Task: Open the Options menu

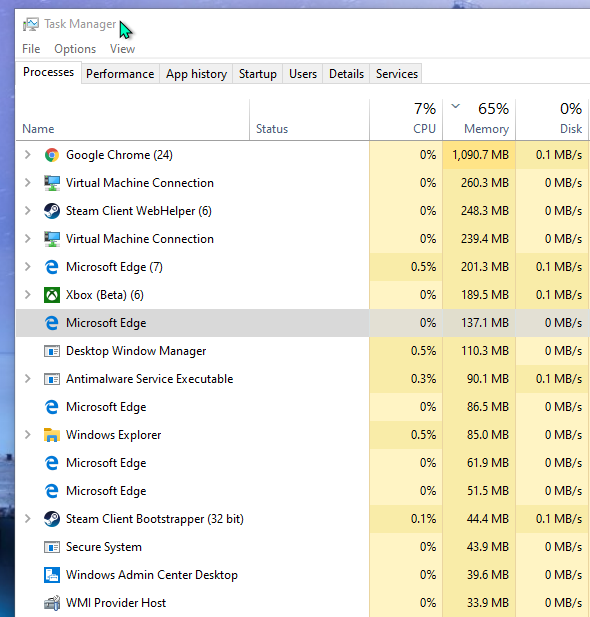Action: pyautogui.click(x=75, y=49)
